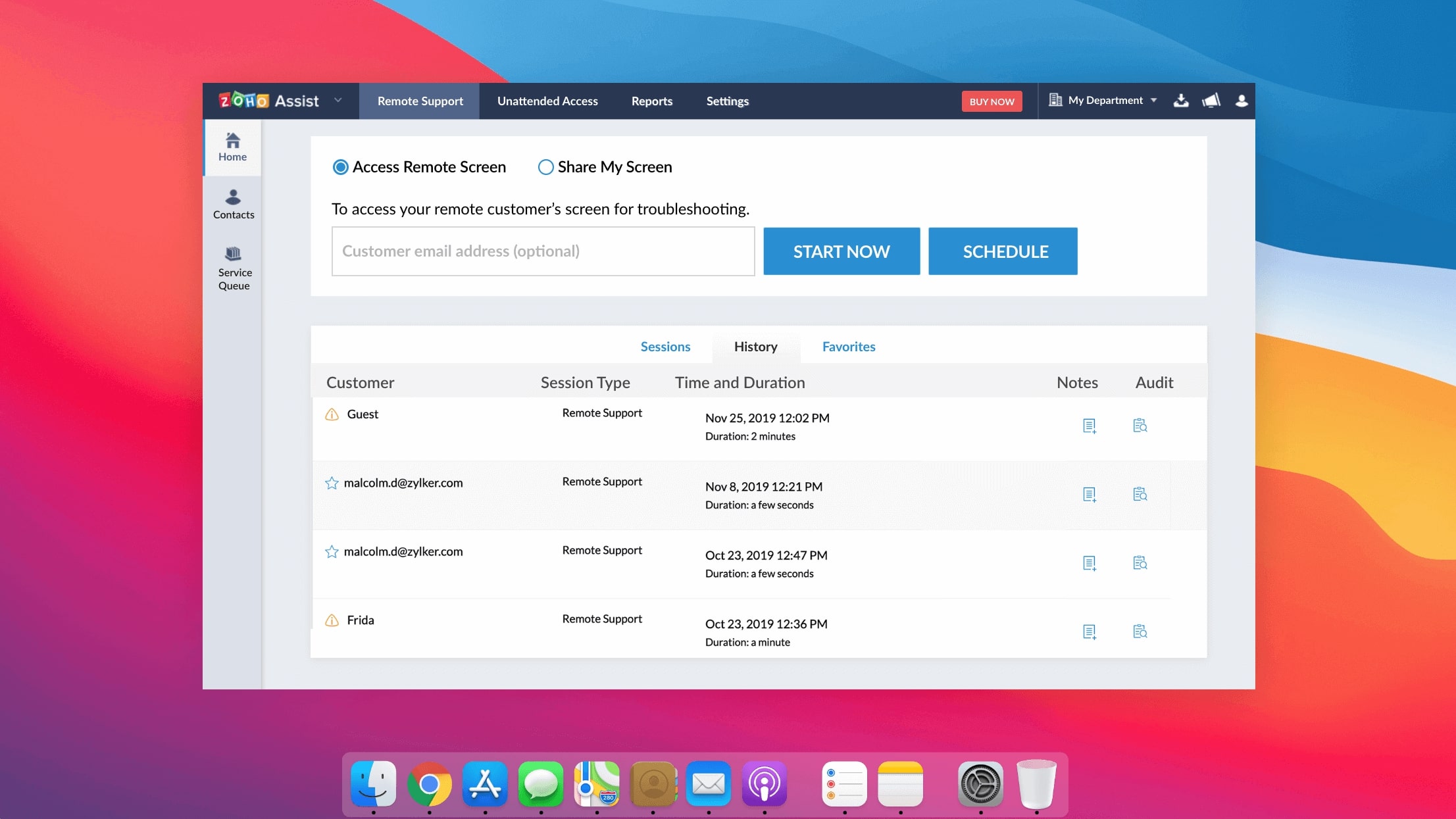The width and height of the screenshot is (1456, 819).
Task: Click the Home sidebar icon
Action: pos(233,147)
